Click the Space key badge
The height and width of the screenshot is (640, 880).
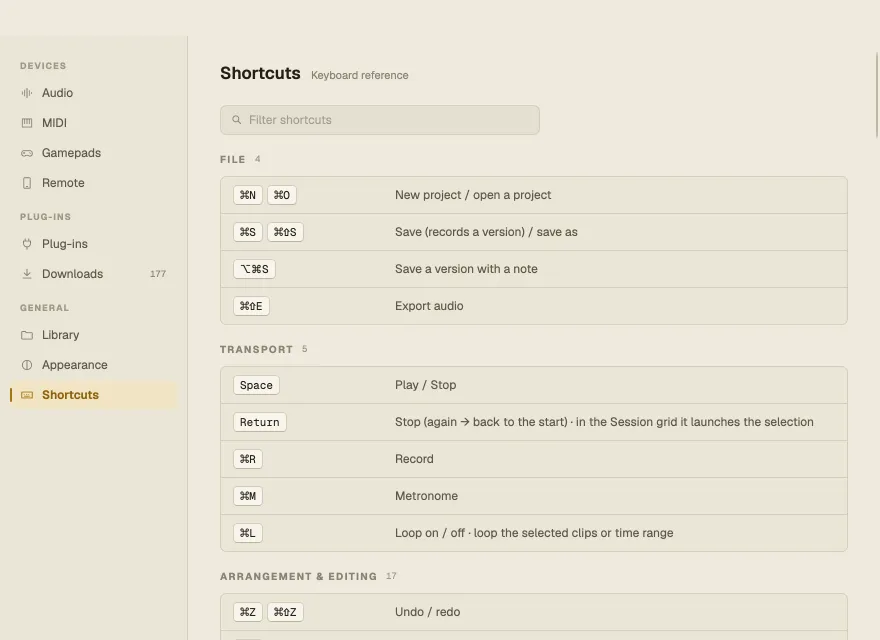256,385
